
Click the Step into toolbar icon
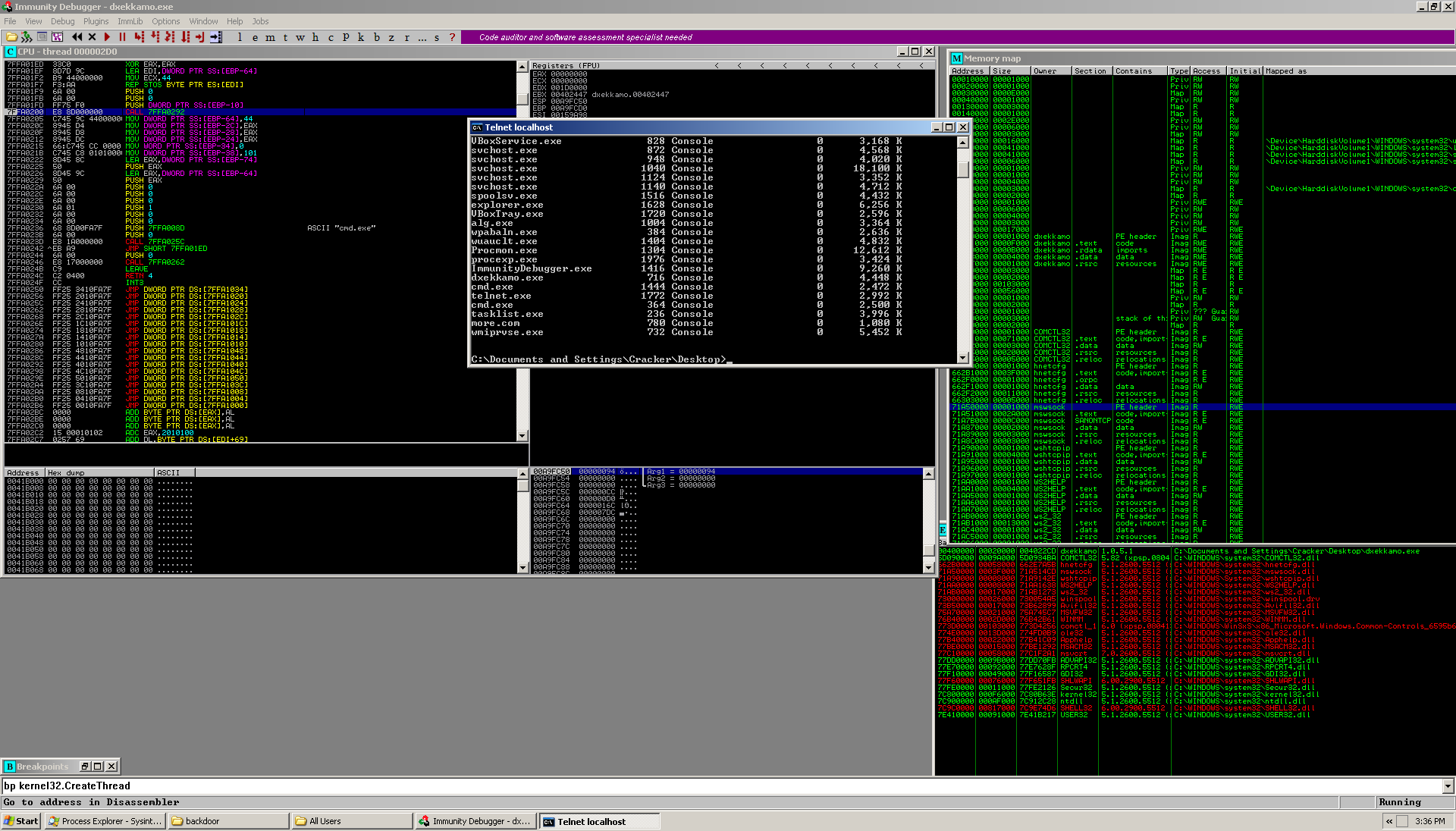click(x=139, y=36)
